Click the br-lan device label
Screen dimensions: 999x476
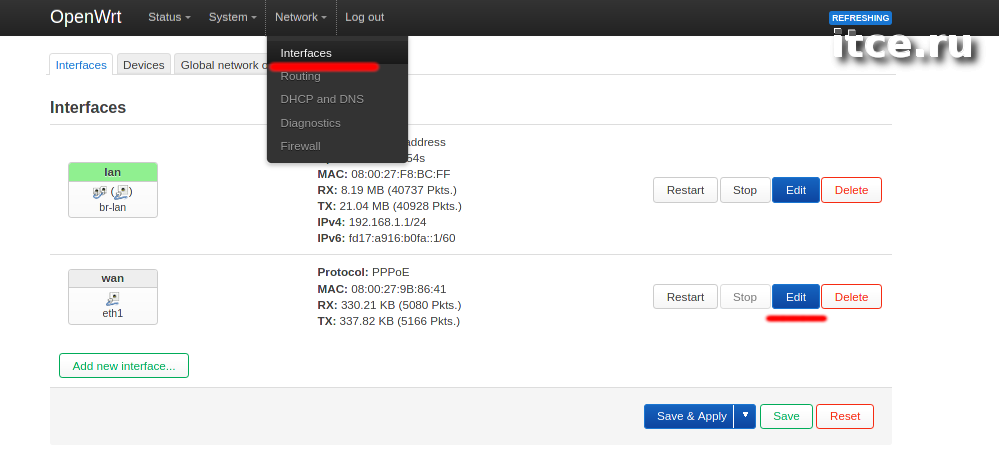click(113, 207)
